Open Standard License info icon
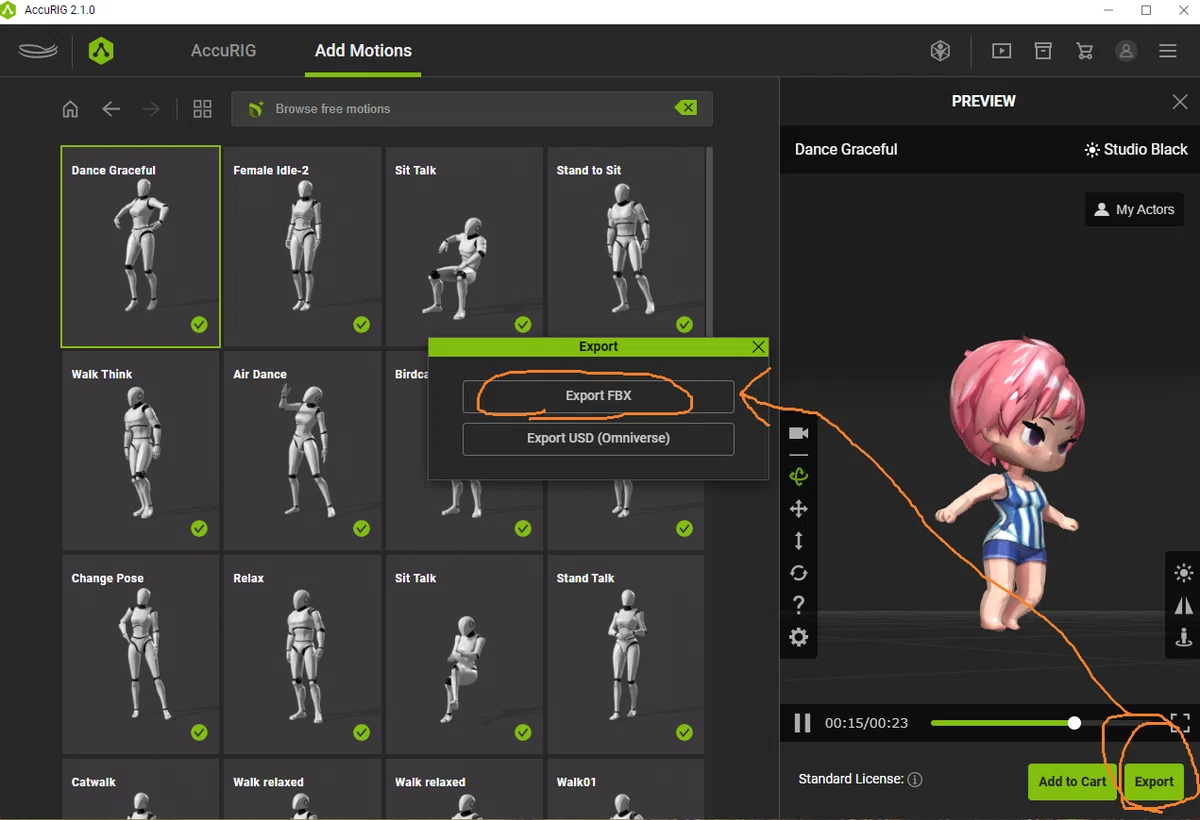 [915, 780]
